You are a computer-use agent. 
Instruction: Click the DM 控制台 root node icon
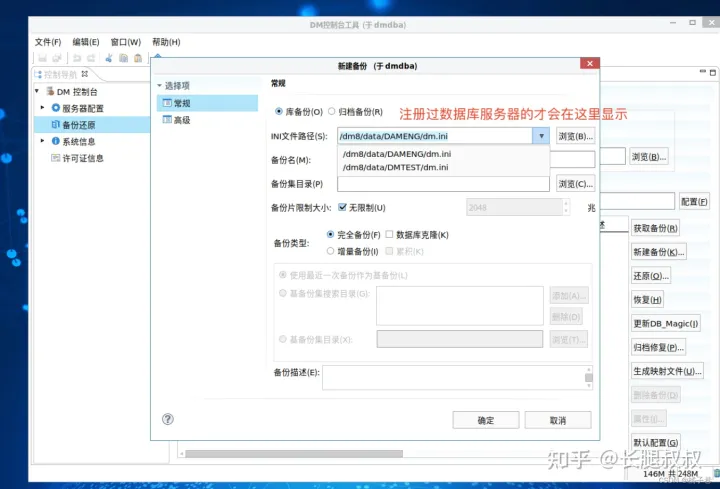coord(50,91)
